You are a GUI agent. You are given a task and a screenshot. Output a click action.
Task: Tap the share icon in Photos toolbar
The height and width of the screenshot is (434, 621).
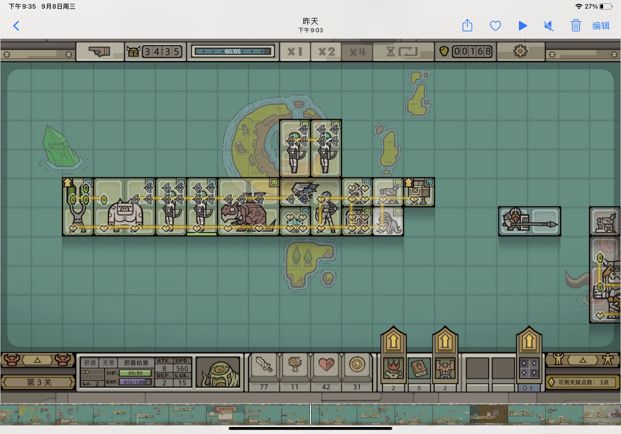coord(467,26)
